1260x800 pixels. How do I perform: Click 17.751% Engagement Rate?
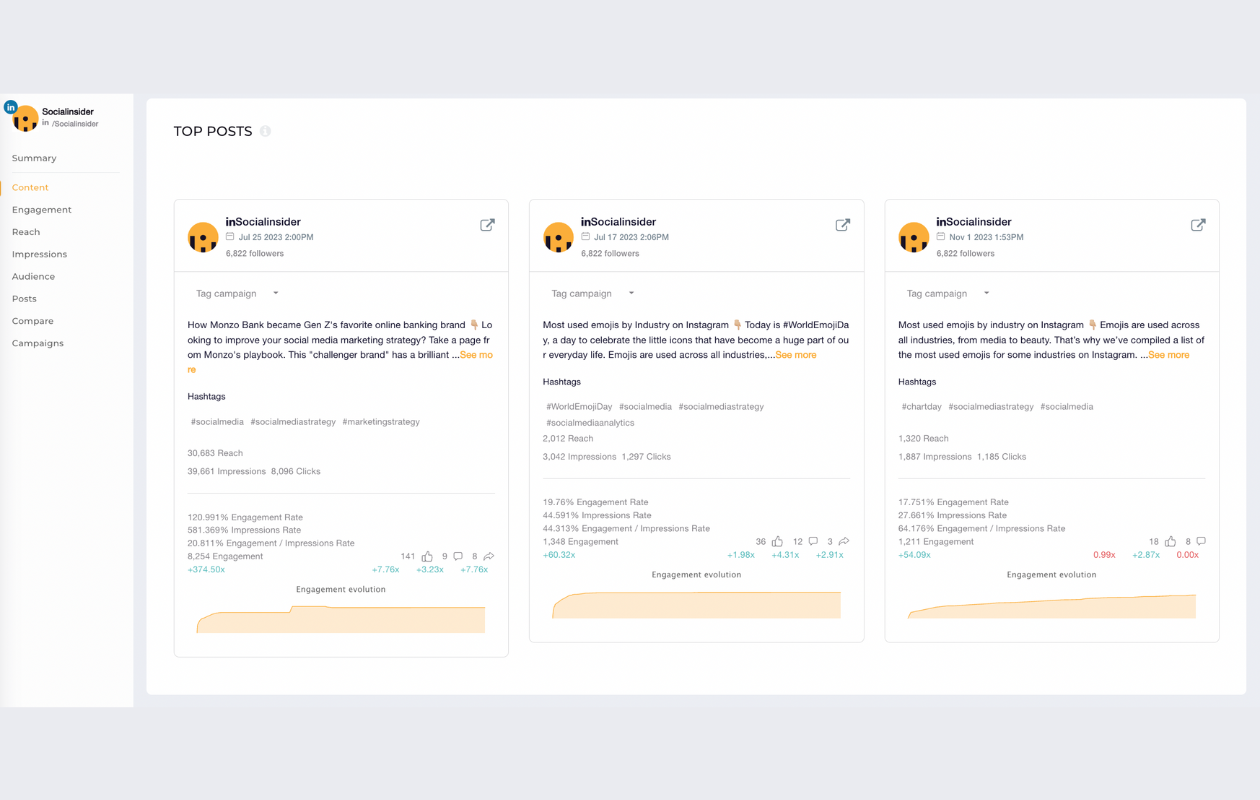coord(953,502)
